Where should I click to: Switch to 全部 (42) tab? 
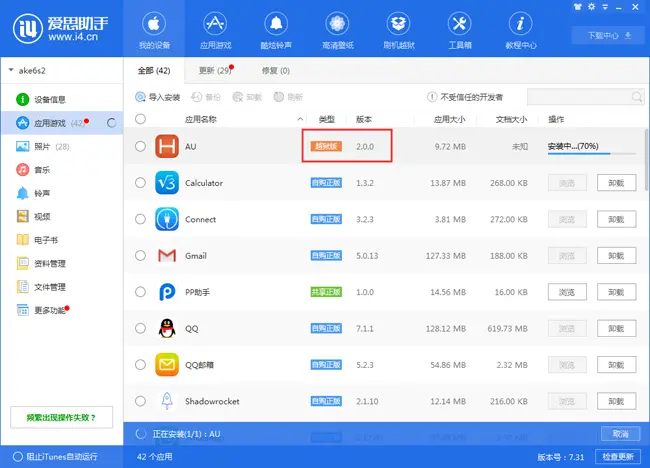pos(154,71)
